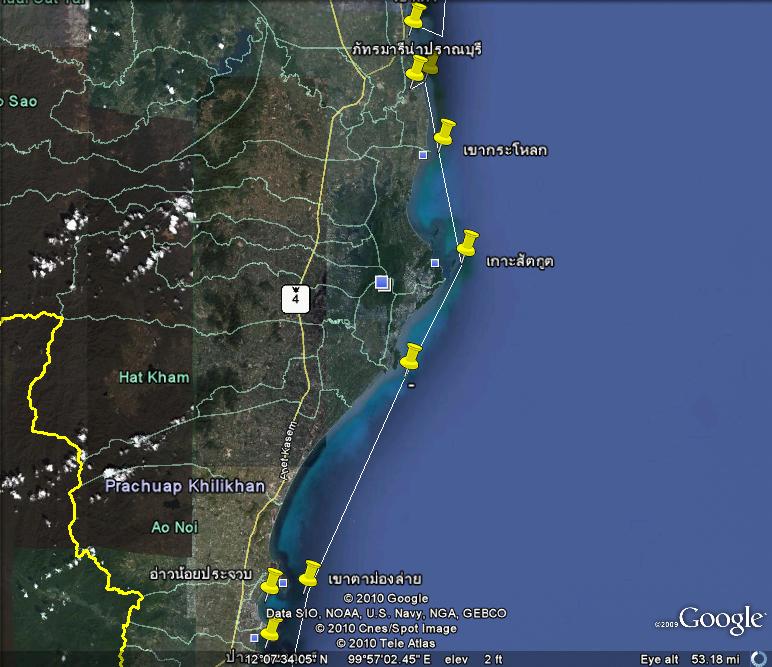Click blue square marker left of เขากระโหลก

click(423, 154)
